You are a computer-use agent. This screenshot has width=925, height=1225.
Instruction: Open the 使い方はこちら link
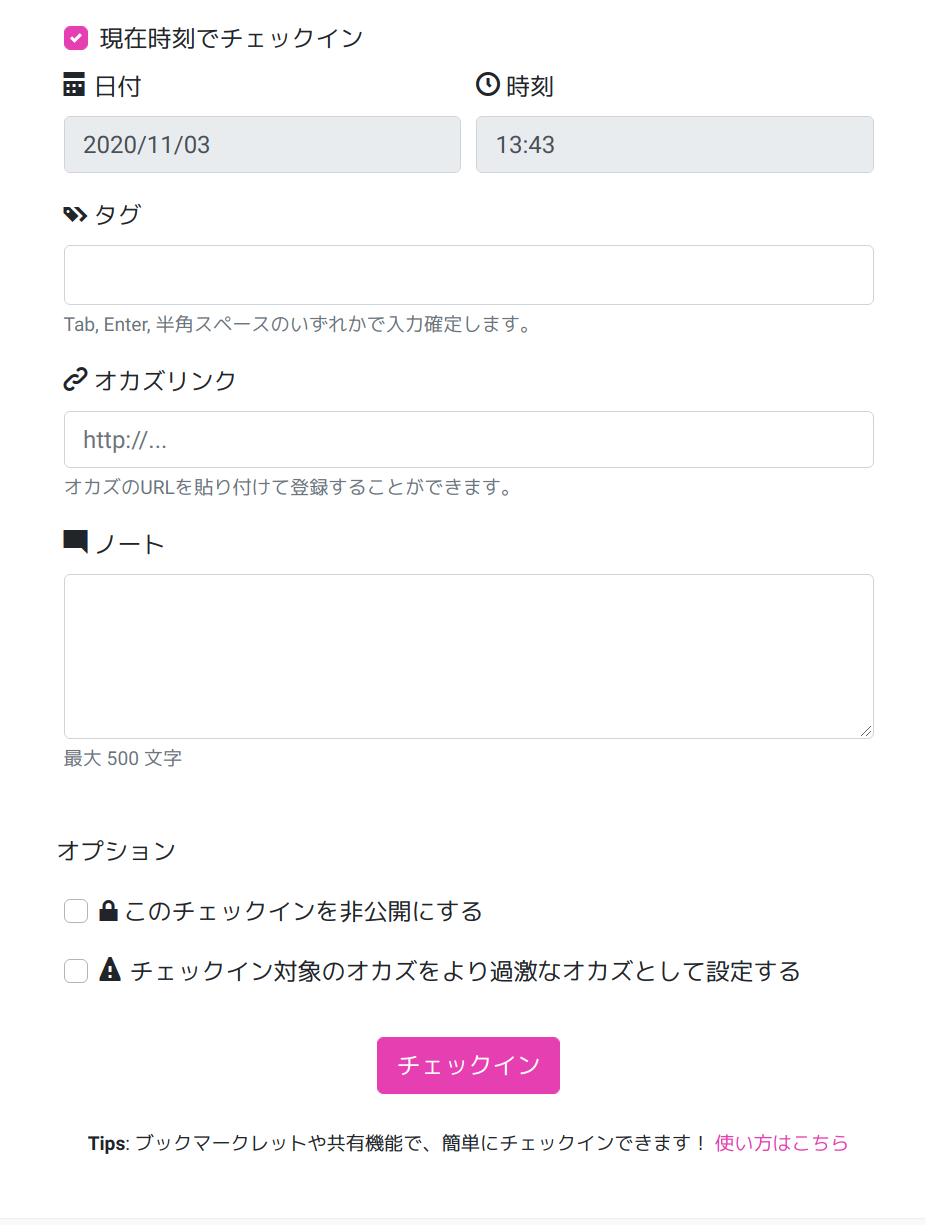click(781, 1143)
